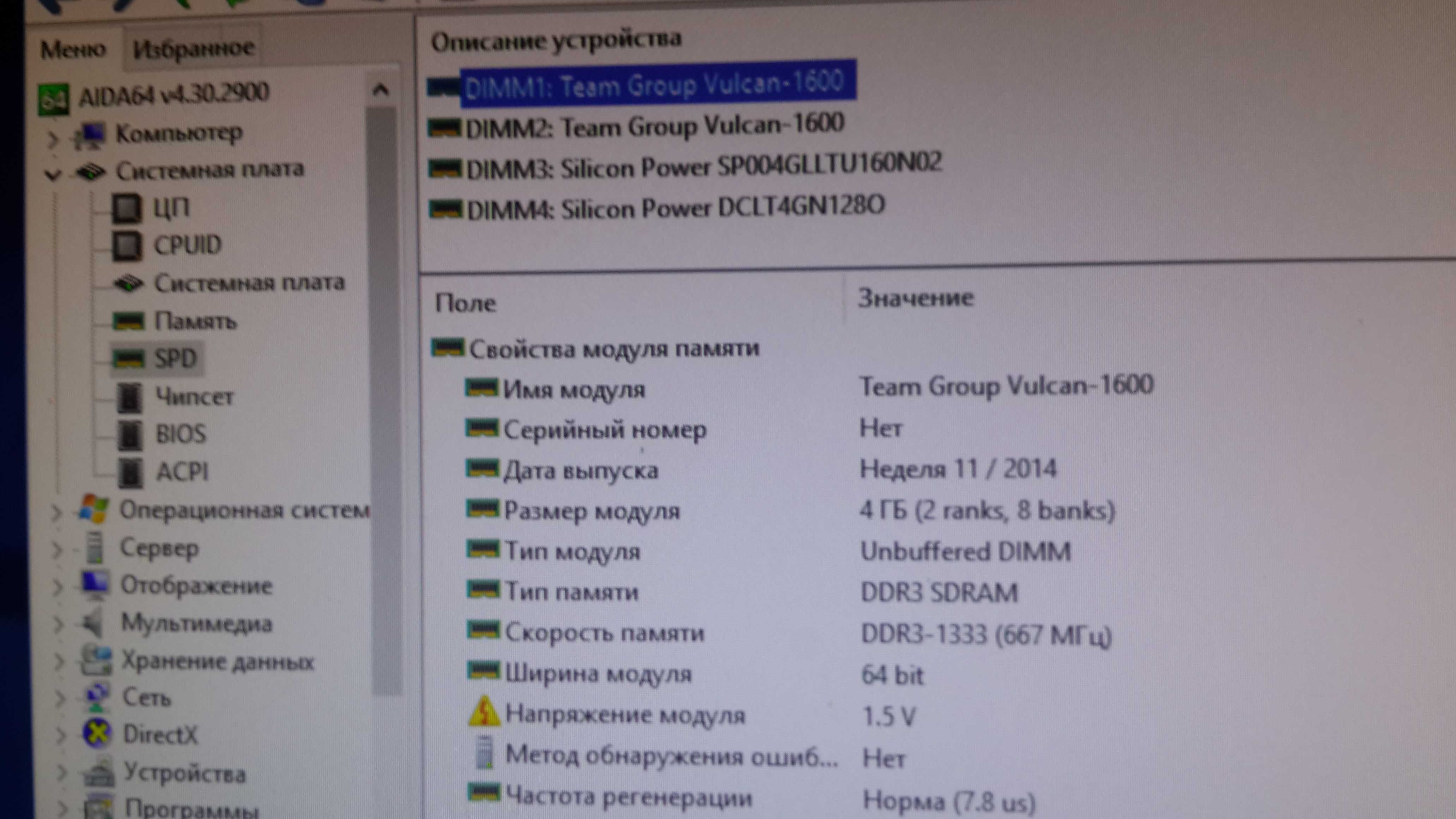Screen dimensions: 1456x819
Task: Expand the Сервер tree node
Action: click(56, 550)
